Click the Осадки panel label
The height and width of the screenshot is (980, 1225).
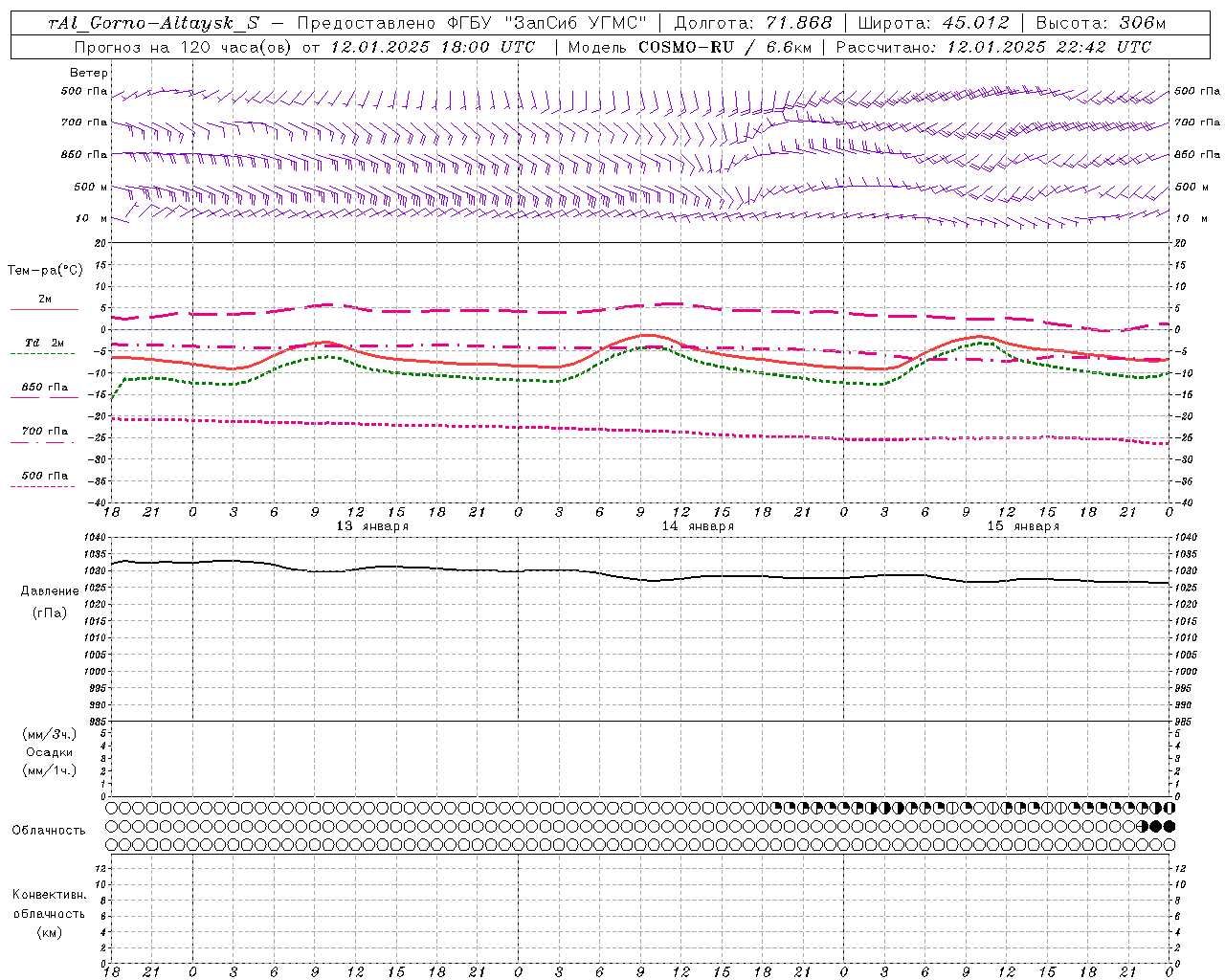click(x=50, y=752)
